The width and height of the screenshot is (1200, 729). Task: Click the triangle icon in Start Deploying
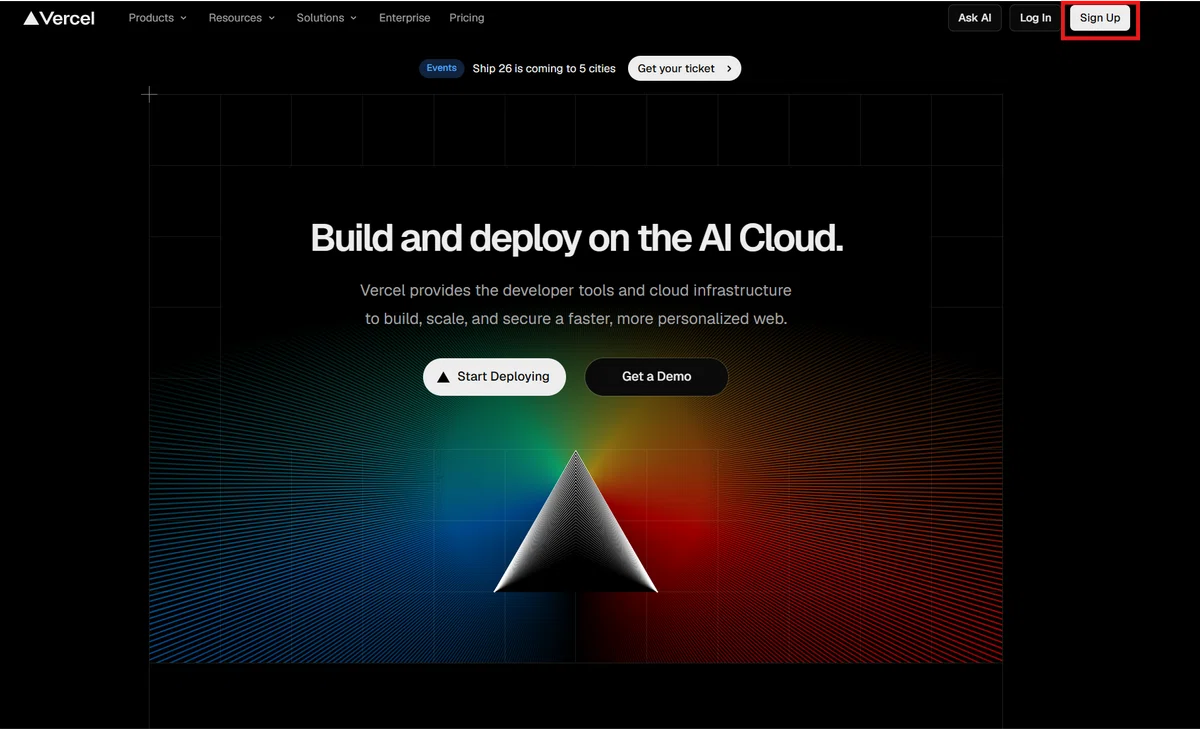point(443,377)
